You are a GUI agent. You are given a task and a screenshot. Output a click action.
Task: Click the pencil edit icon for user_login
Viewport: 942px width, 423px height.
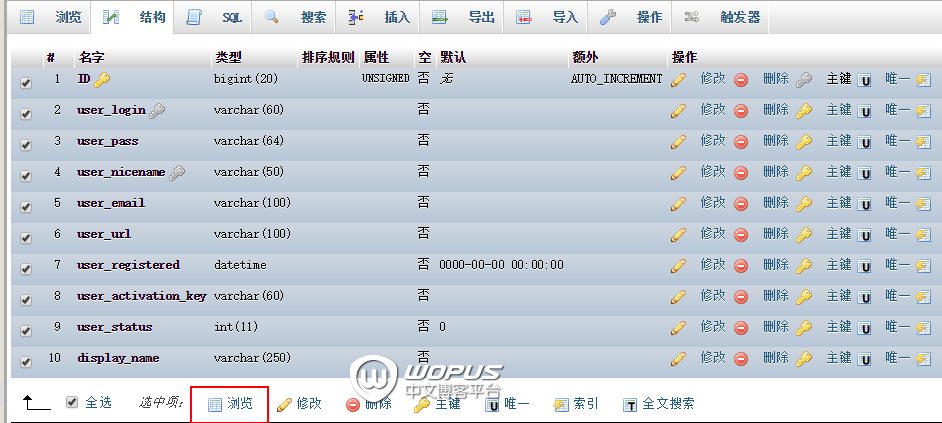click(x=678, y=110)
